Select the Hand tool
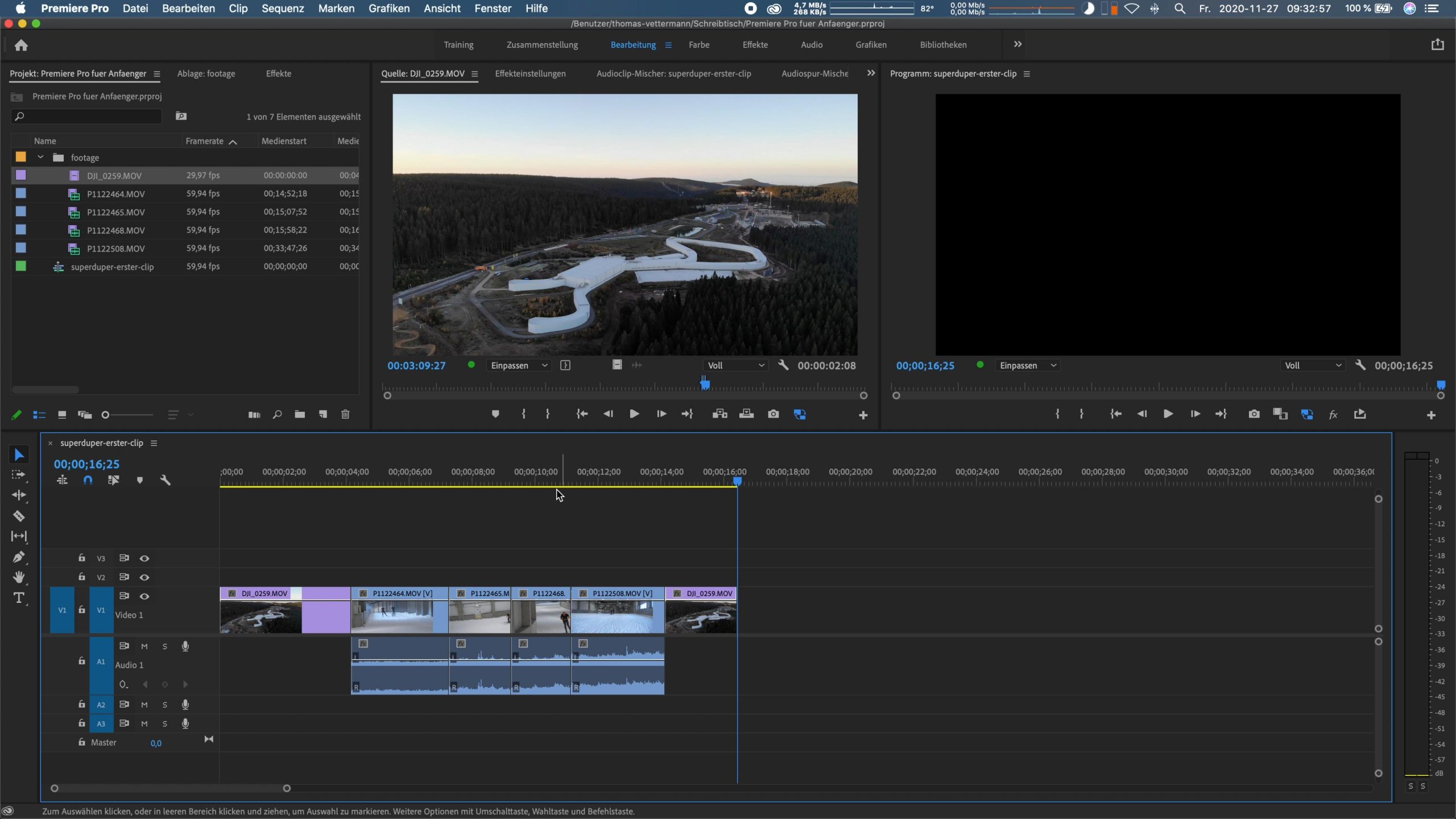Viewport: 1456px width, 819px height. coord(19,577)
